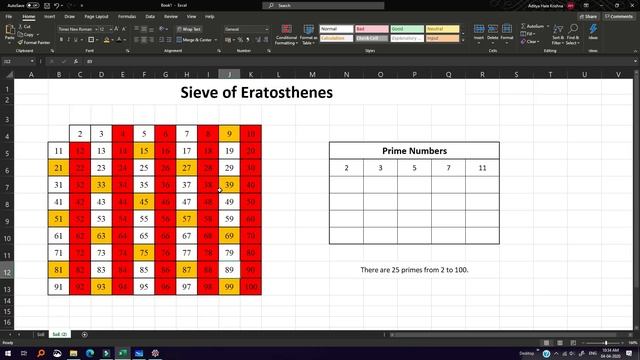Click the Insert Function fx icon
Viewport: 640px width, 360px height.
76,61
